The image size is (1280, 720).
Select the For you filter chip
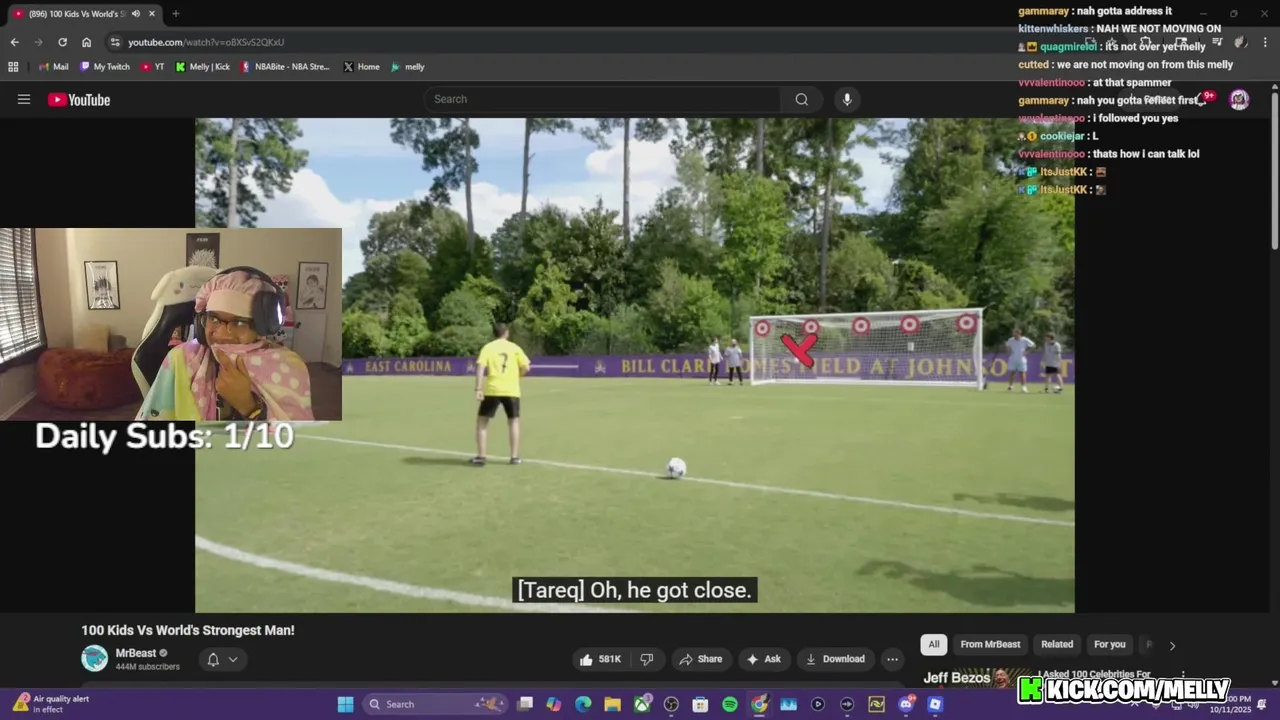1109,645
